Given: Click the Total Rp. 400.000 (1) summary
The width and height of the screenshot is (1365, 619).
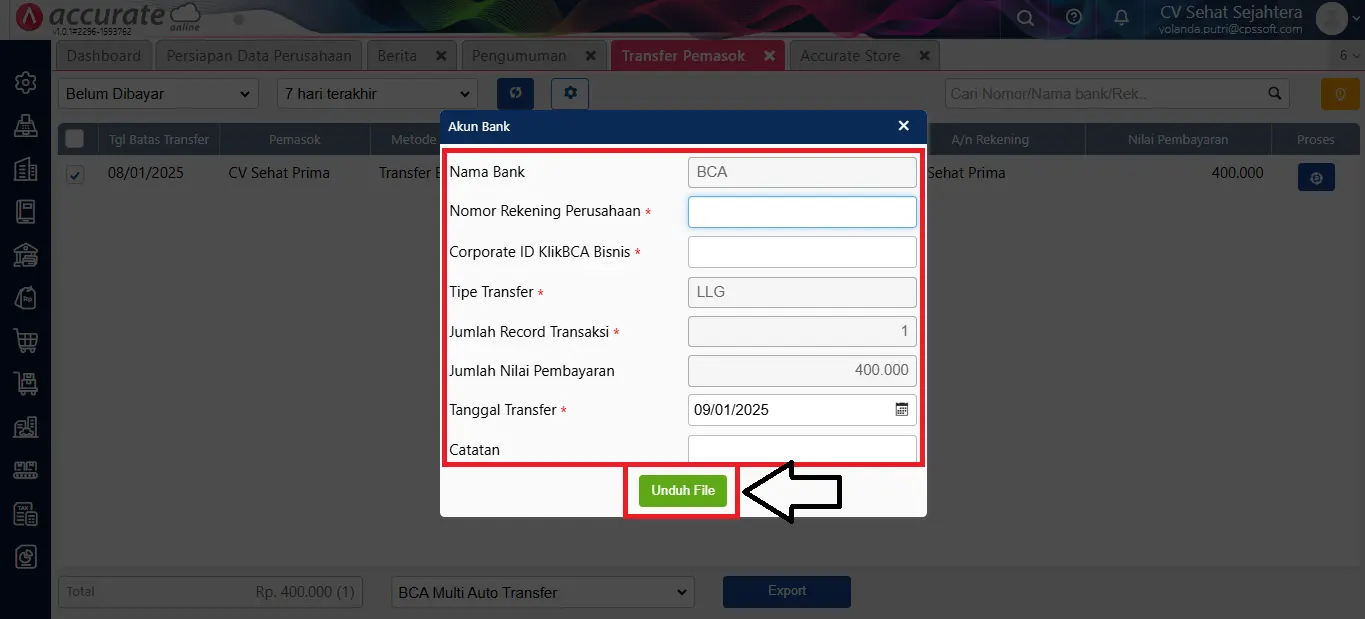Looking at the screenshot, I should (210, 592).
